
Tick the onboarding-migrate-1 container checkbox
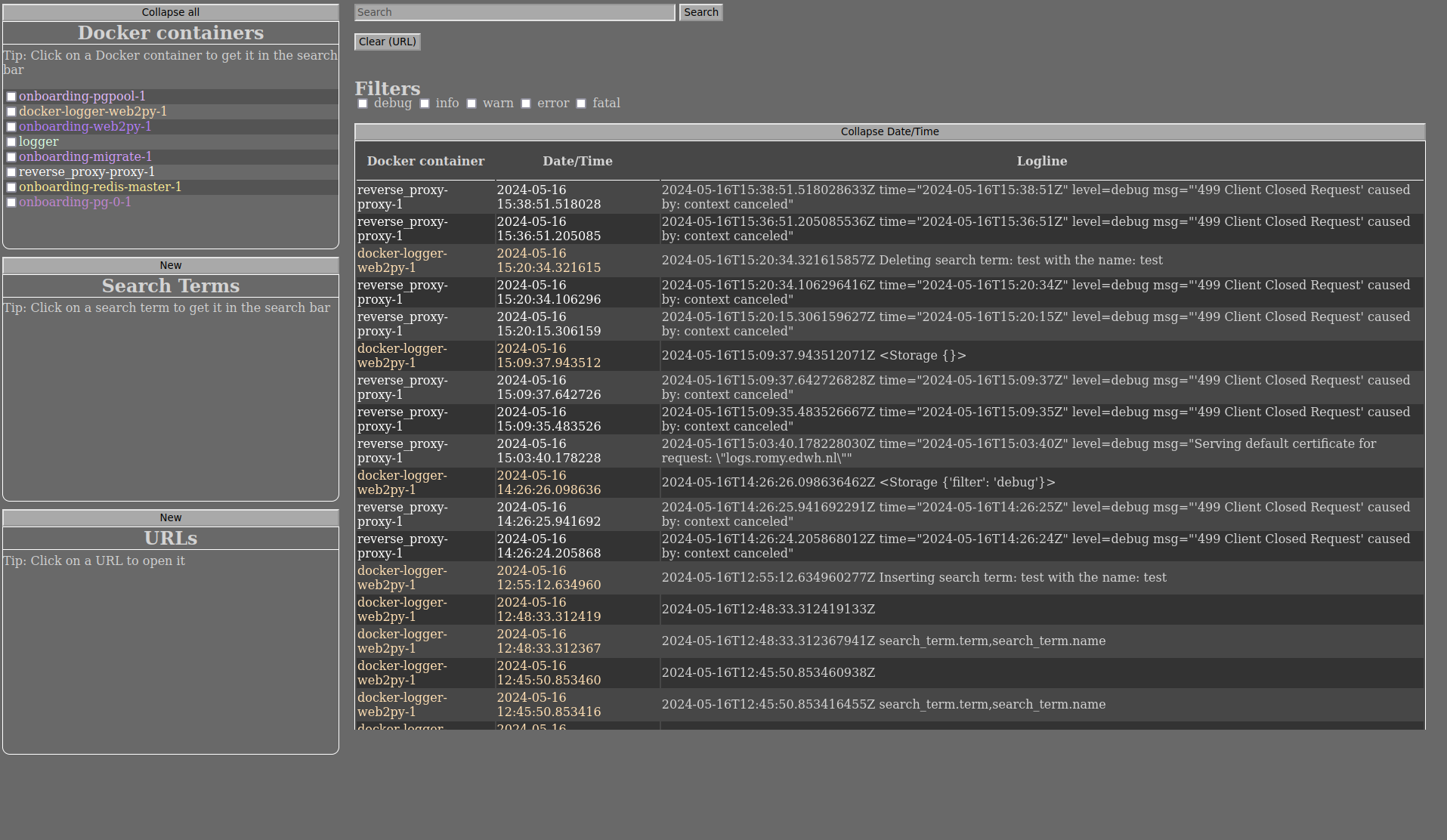tap(11, 157)
